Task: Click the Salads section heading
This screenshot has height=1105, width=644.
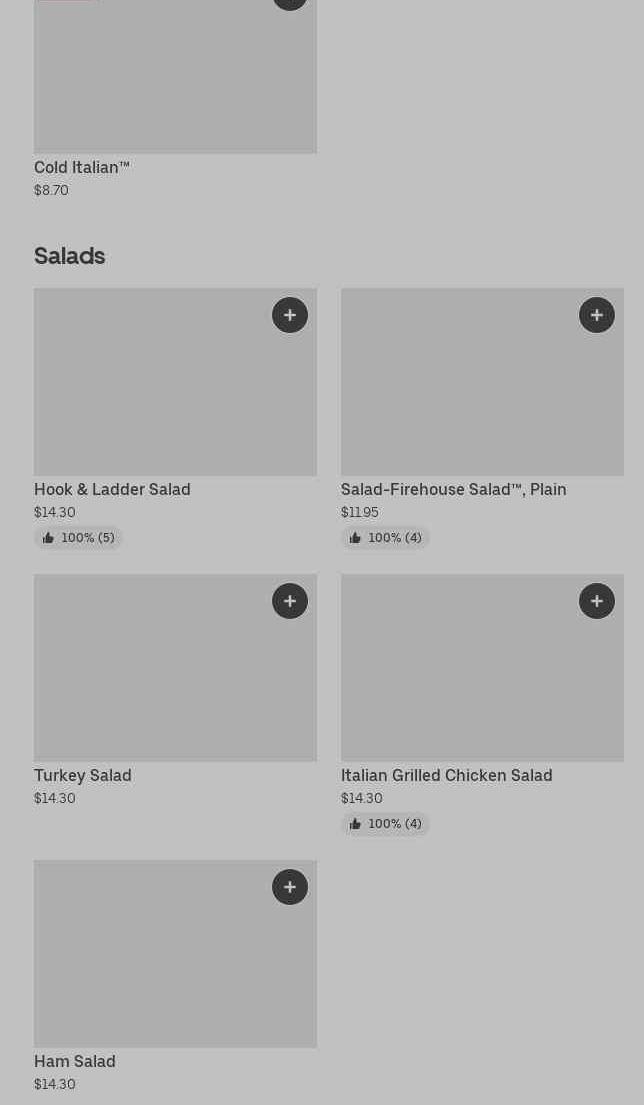Action: pos(70,256)
